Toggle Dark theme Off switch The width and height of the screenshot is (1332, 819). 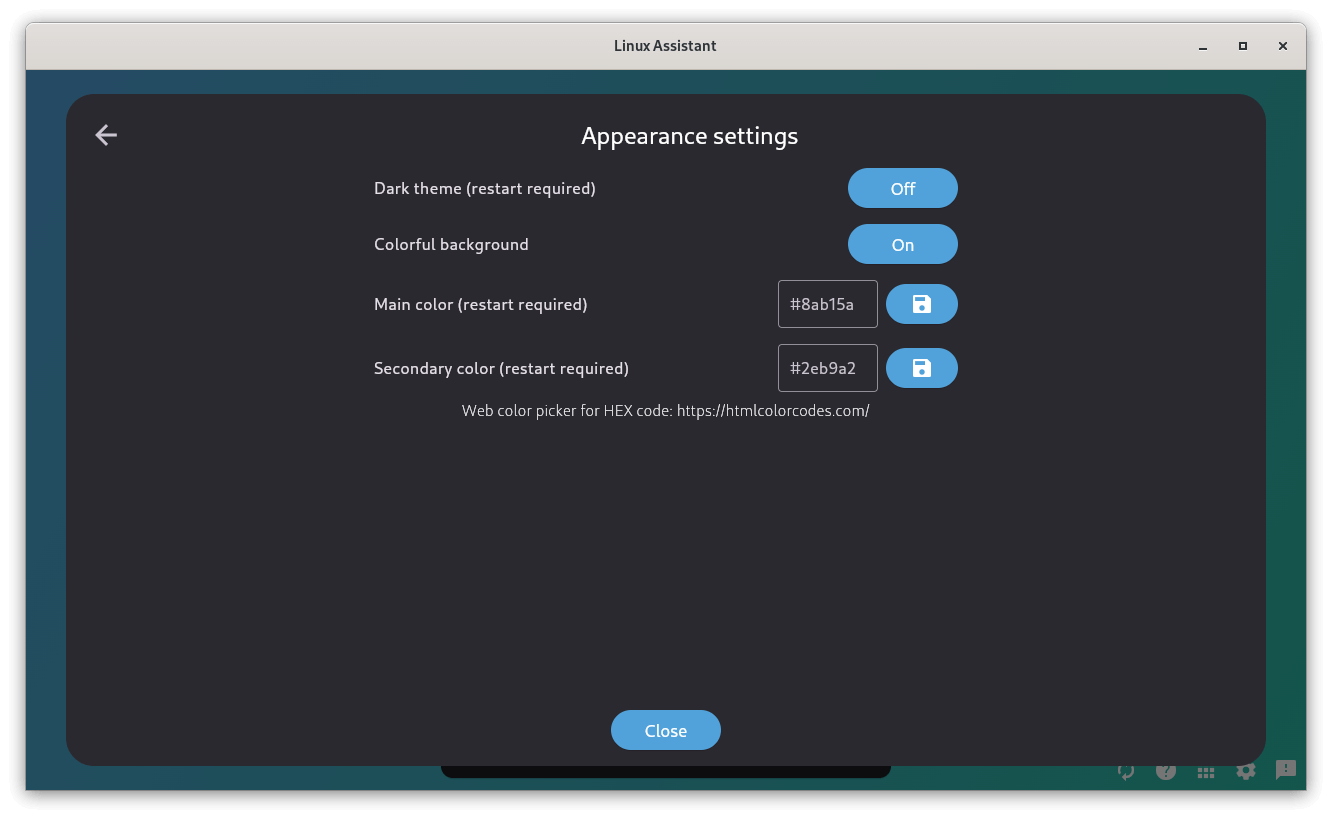[x=902, y=188]
